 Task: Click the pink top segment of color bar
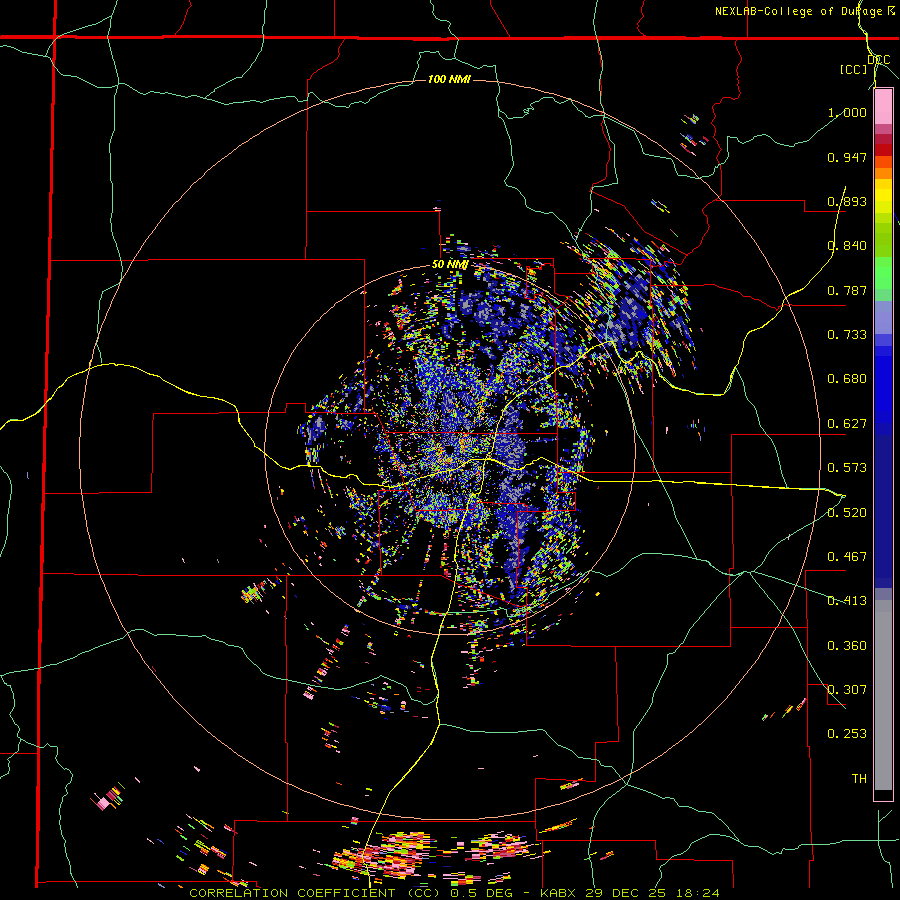pos(883,107)
